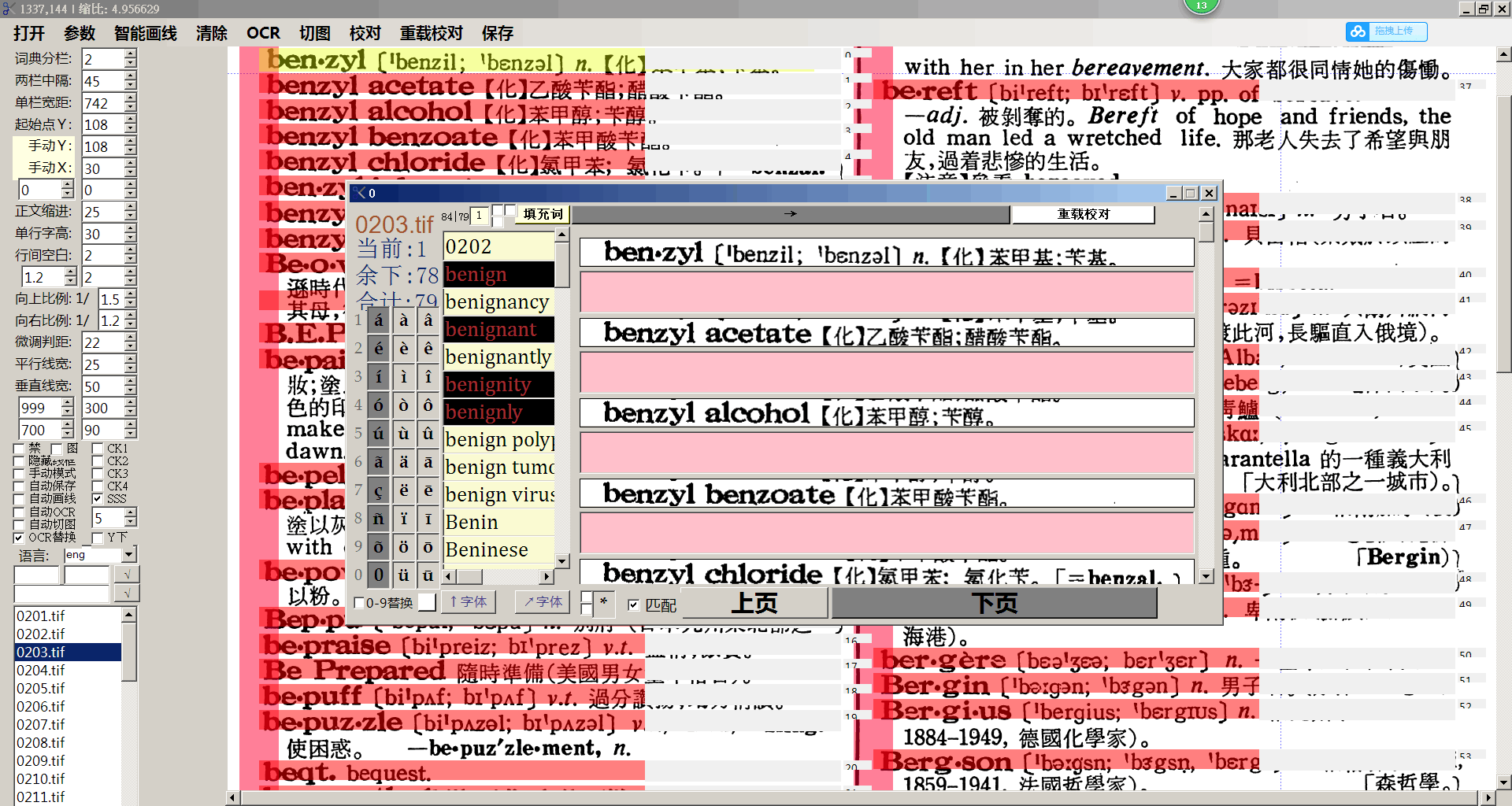The height and width of the screenshot is (806, 1512).
Task: Insert the î accented character
Action: coord(428,376)
